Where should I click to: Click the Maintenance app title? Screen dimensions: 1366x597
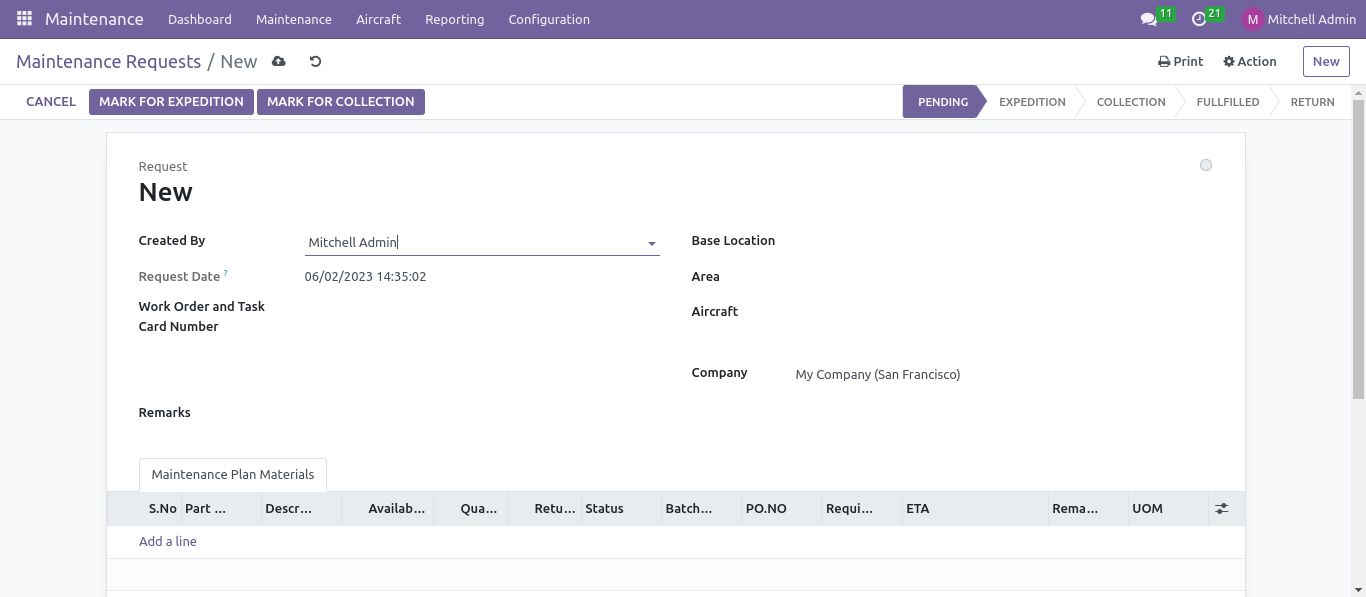click(94, 19)
